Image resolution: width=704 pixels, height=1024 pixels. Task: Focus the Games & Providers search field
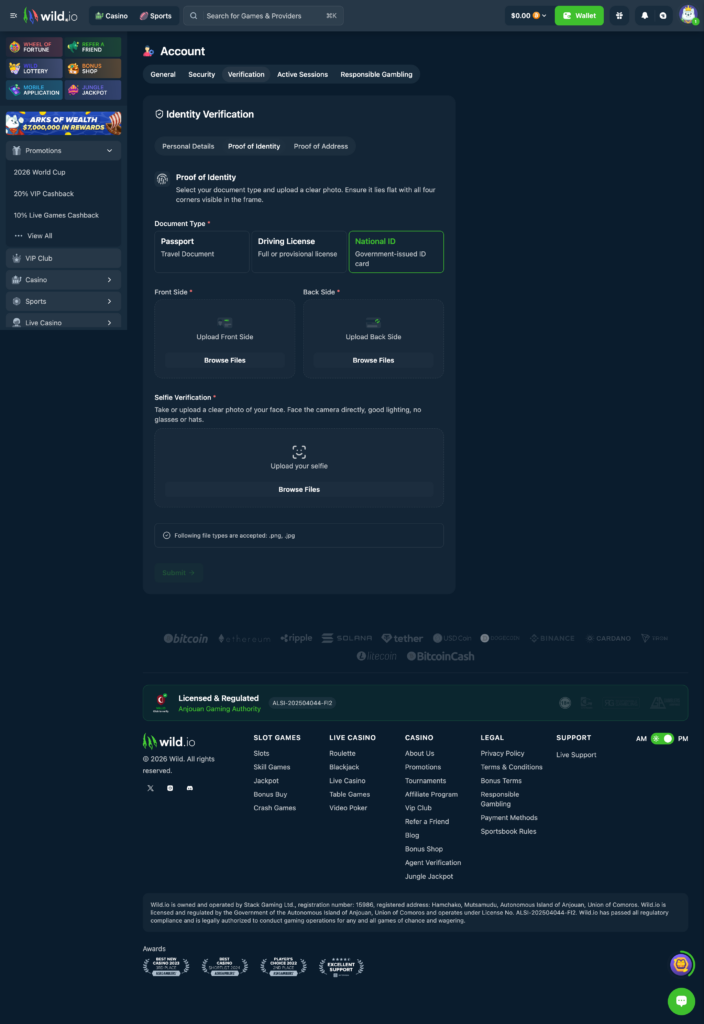click(264, 16)
